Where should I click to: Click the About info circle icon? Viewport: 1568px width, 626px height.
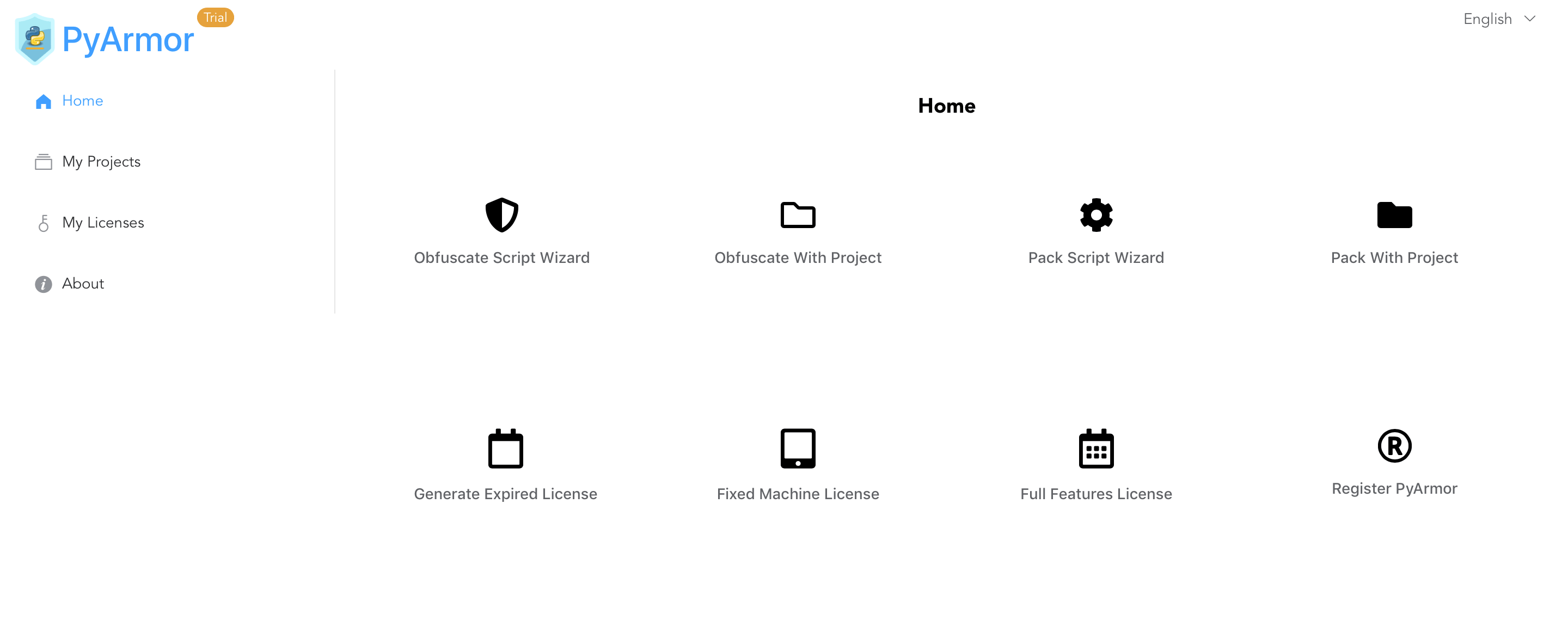[43, 284]
